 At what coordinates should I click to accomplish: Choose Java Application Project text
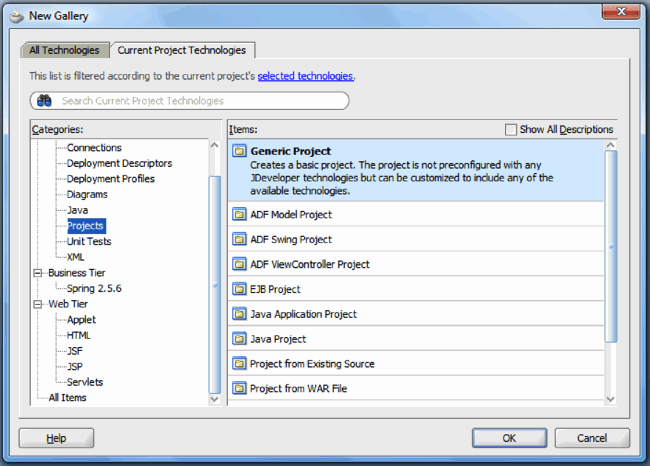(303, 314)
